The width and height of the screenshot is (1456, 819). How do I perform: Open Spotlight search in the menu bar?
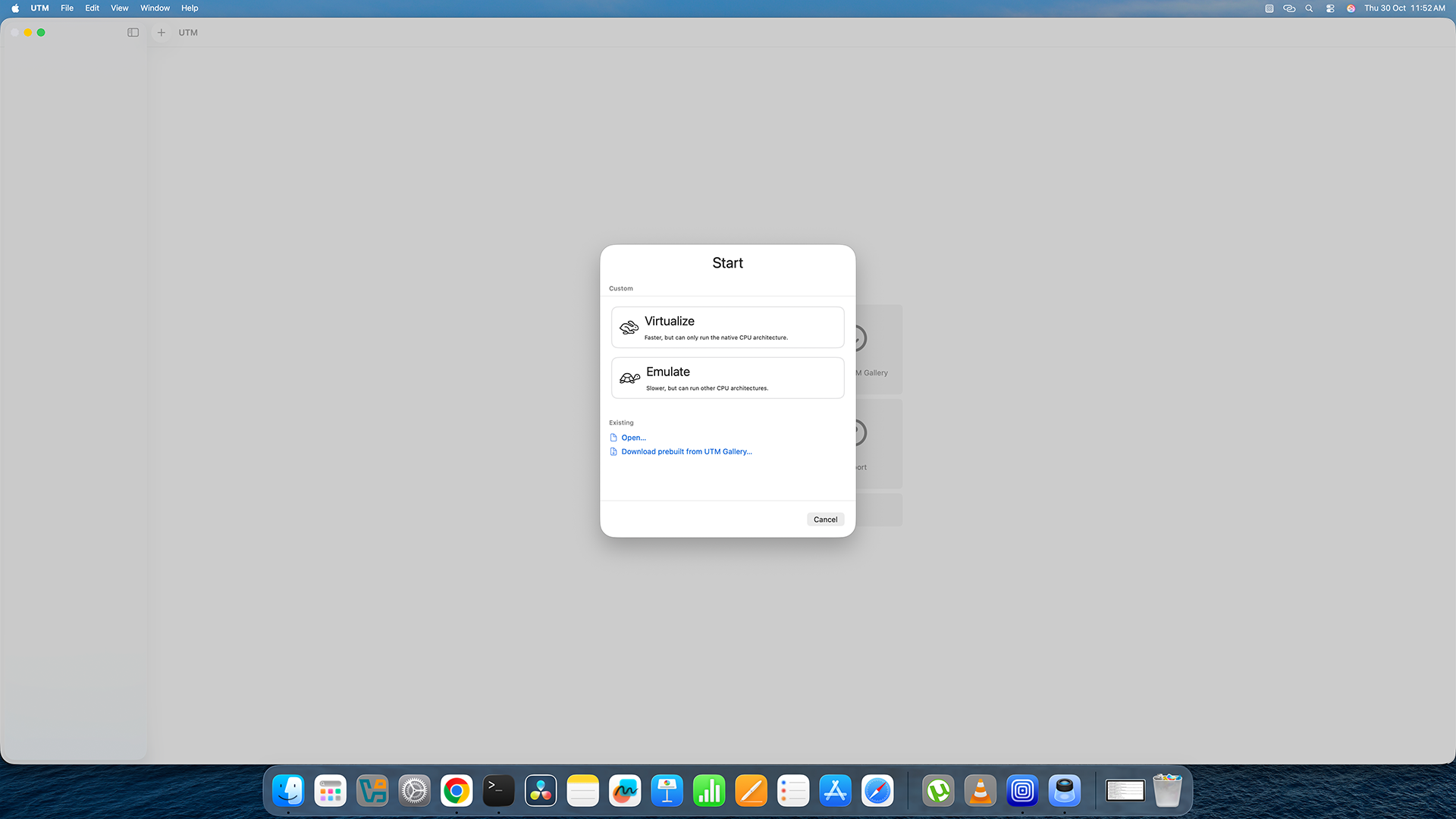click(x=1309, y=8)
